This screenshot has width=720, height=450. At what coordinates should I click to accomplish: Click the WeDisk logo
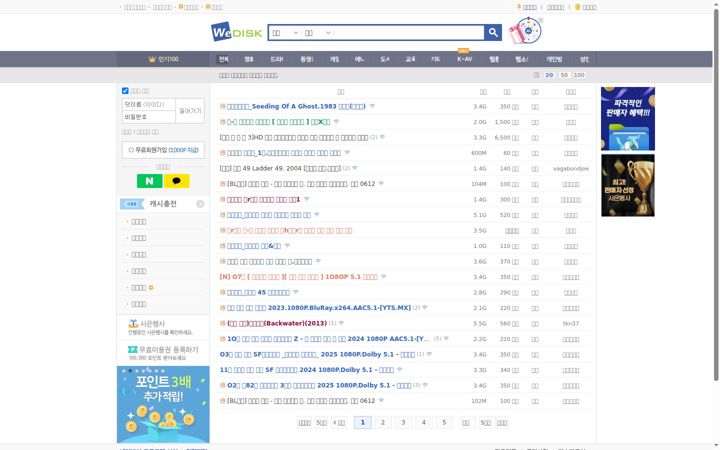point(236,32)
